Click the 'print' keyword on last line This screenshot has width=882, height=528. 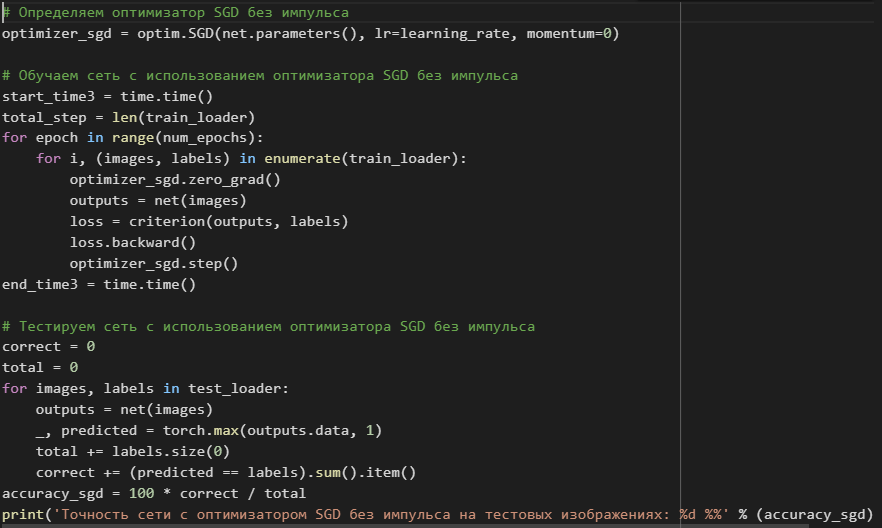[23, 515]
